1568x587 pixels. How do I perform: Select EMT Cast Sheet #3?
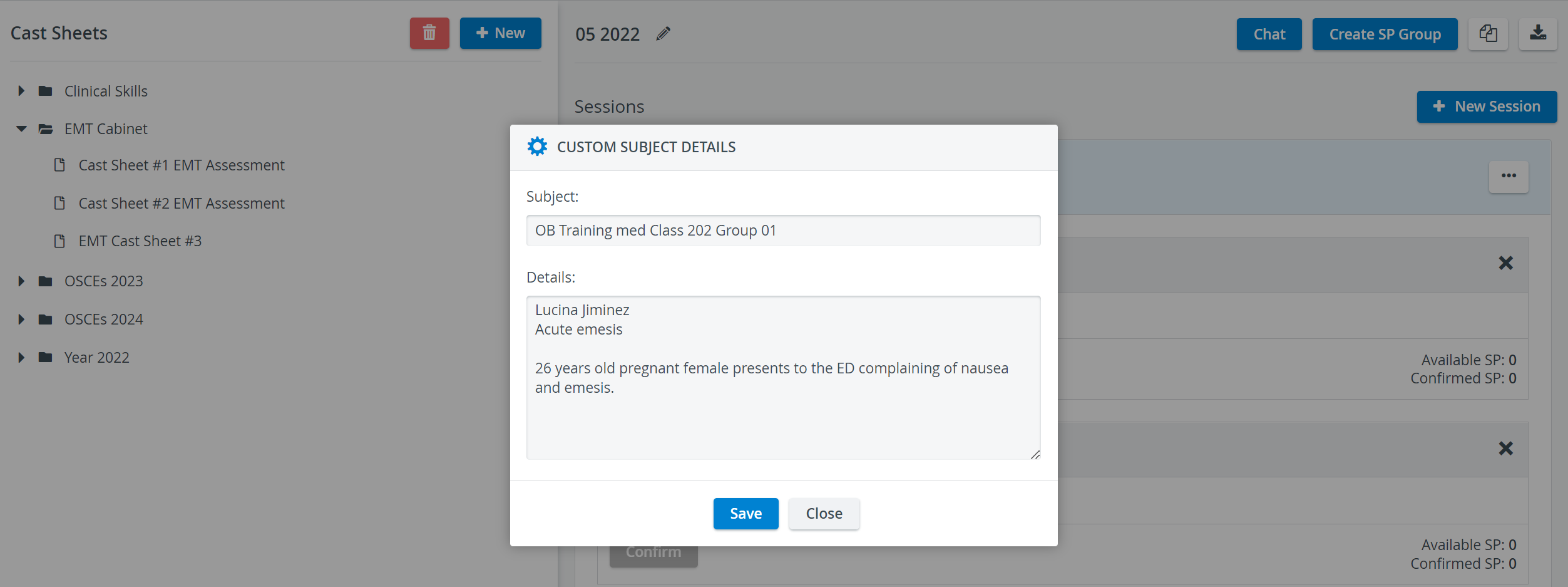click(x=140, y=241)
